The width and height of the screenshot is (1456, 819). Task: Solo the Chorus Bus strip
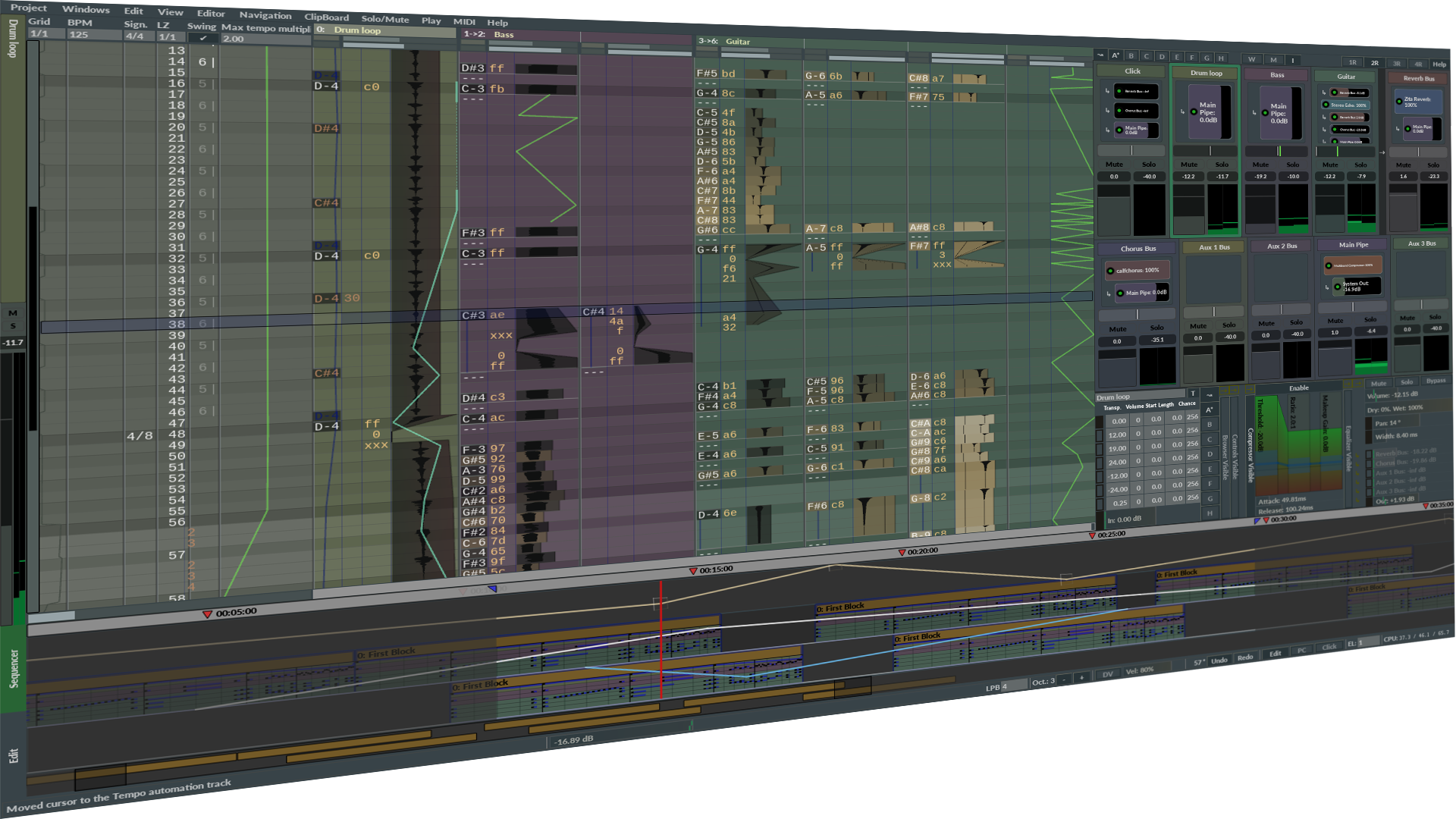point(1157,328)
